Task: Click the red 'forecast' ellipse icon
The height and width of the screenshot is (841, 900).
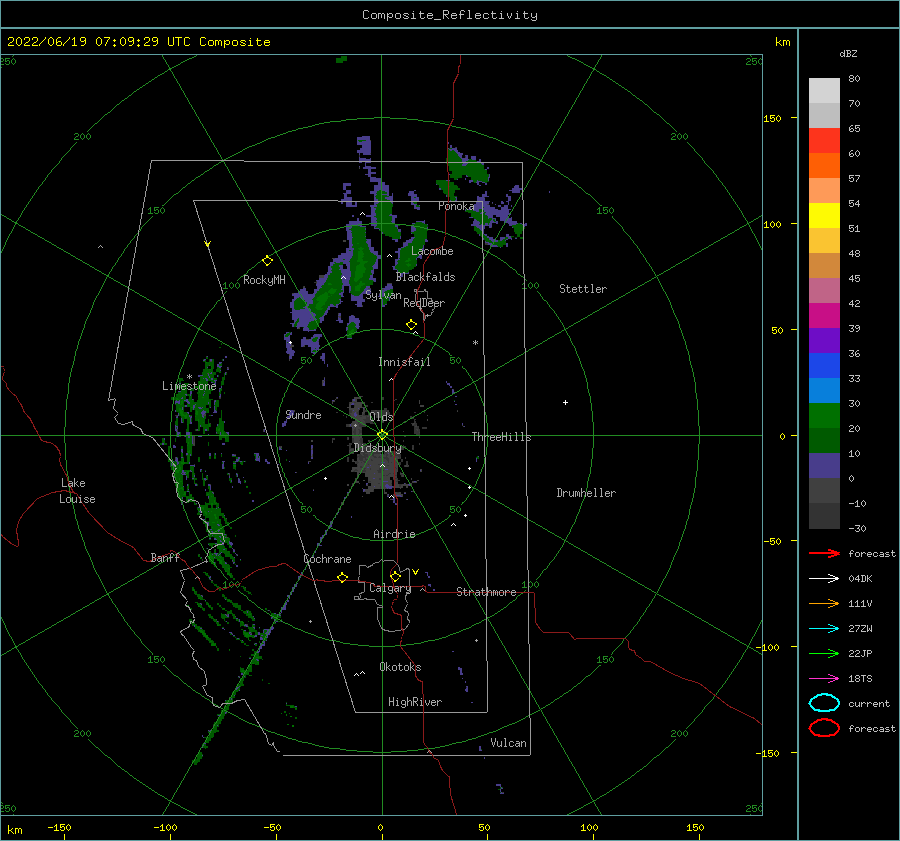Action: 824,728
